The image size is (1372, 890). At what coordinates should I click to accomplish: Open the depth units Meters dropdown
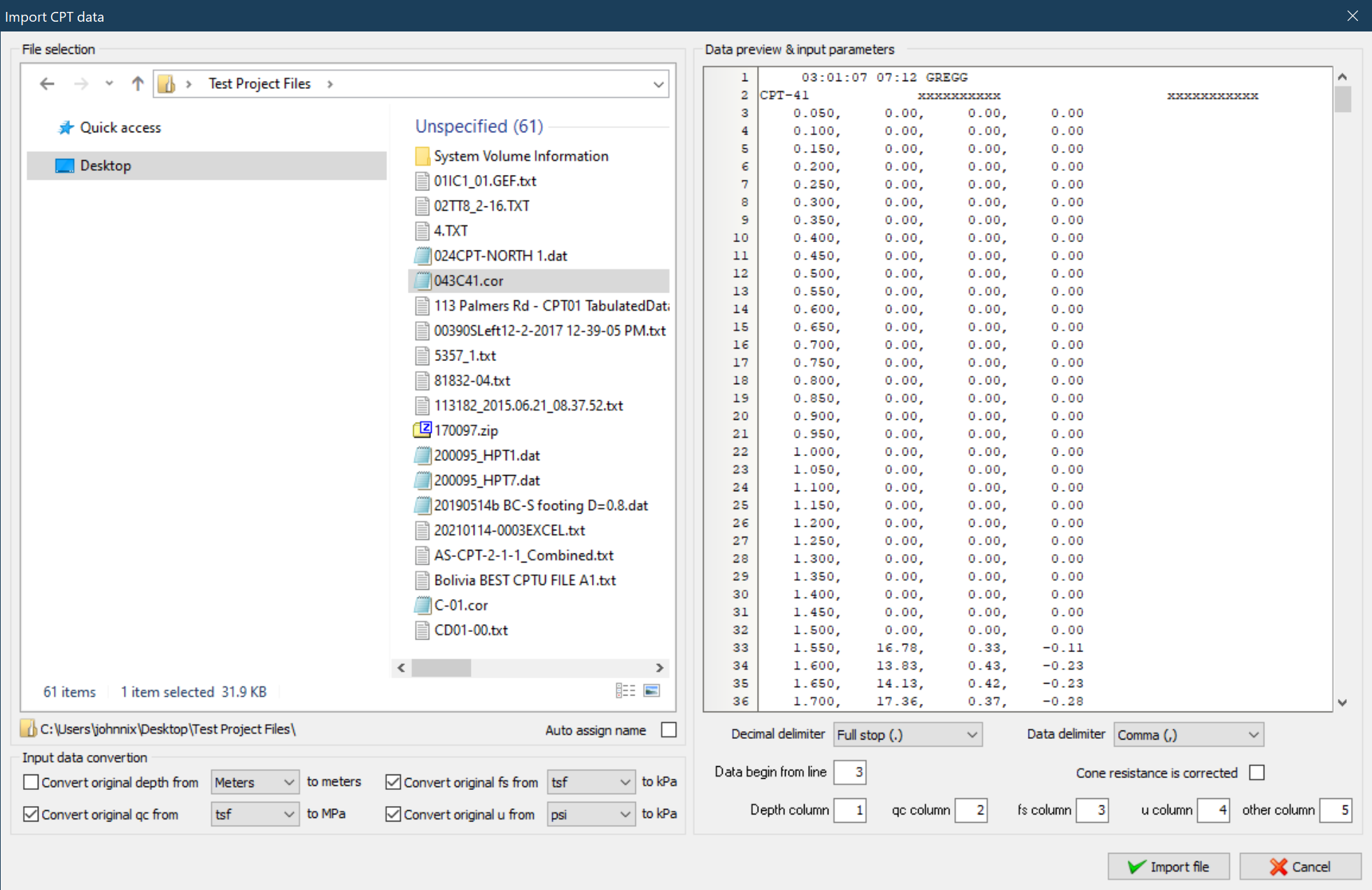(x=255, y=782)
